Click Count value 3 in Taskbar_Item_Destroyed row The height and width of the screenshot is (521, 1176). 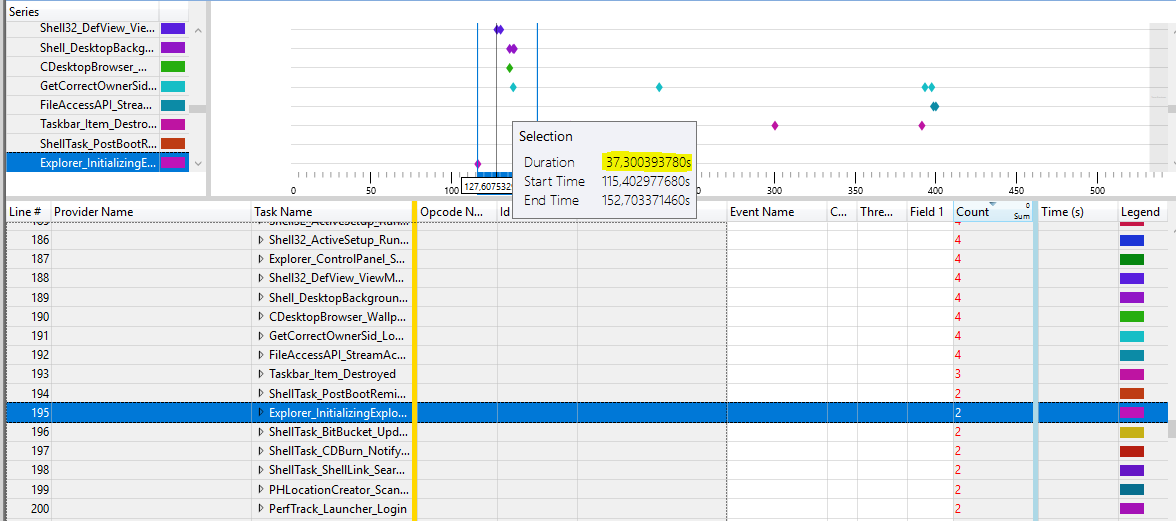[x=958, y=373]
